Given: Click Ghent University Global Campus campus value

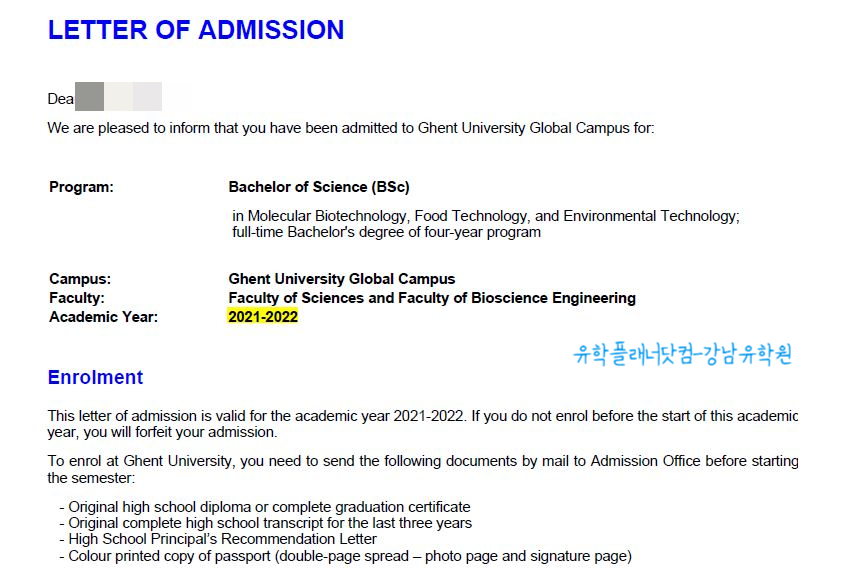Looking at the screenshot, I should 342,279.
